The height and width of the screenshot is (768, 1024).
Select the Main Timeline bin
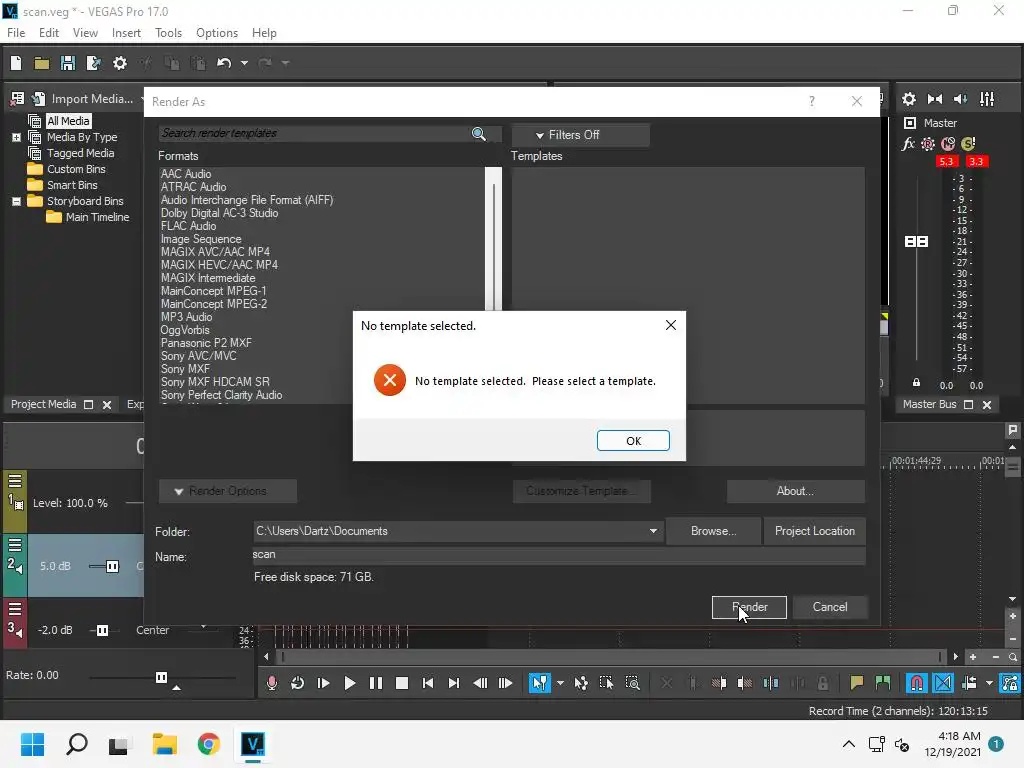click(97, 217)
